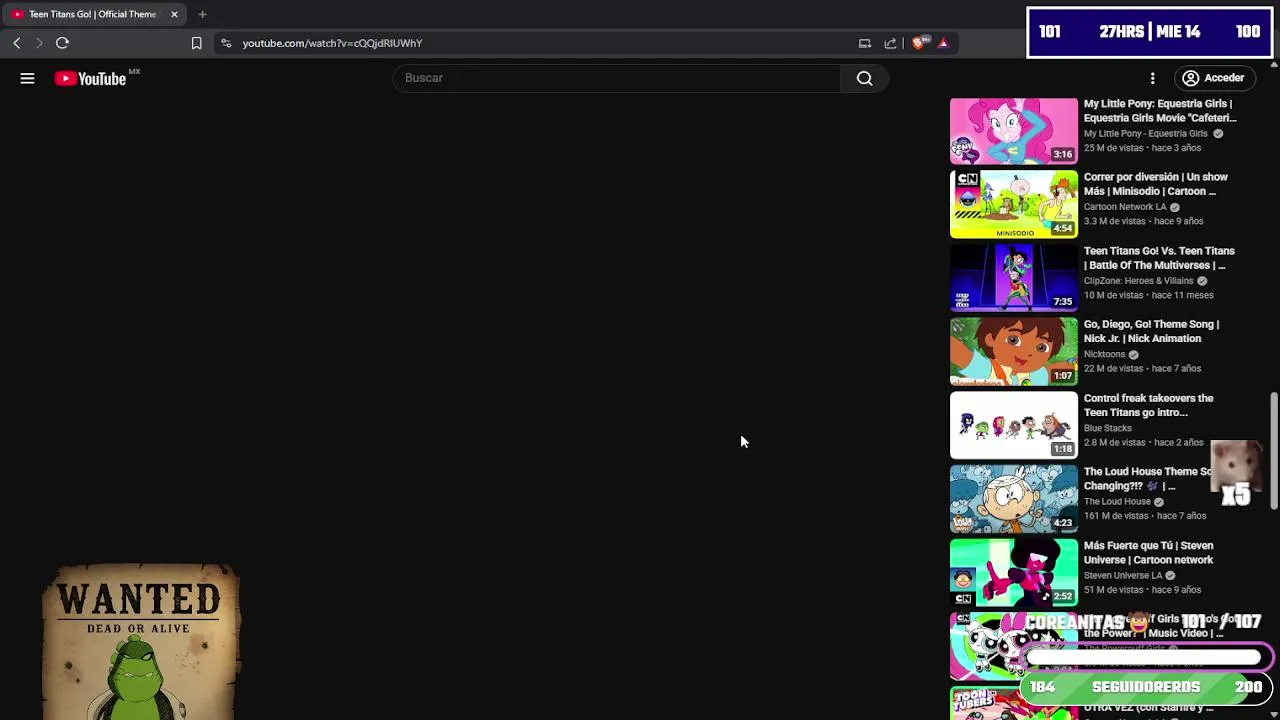
Task: Open Más Fuerte que Tú thumbnail
Action: [x=1014, y=572]
